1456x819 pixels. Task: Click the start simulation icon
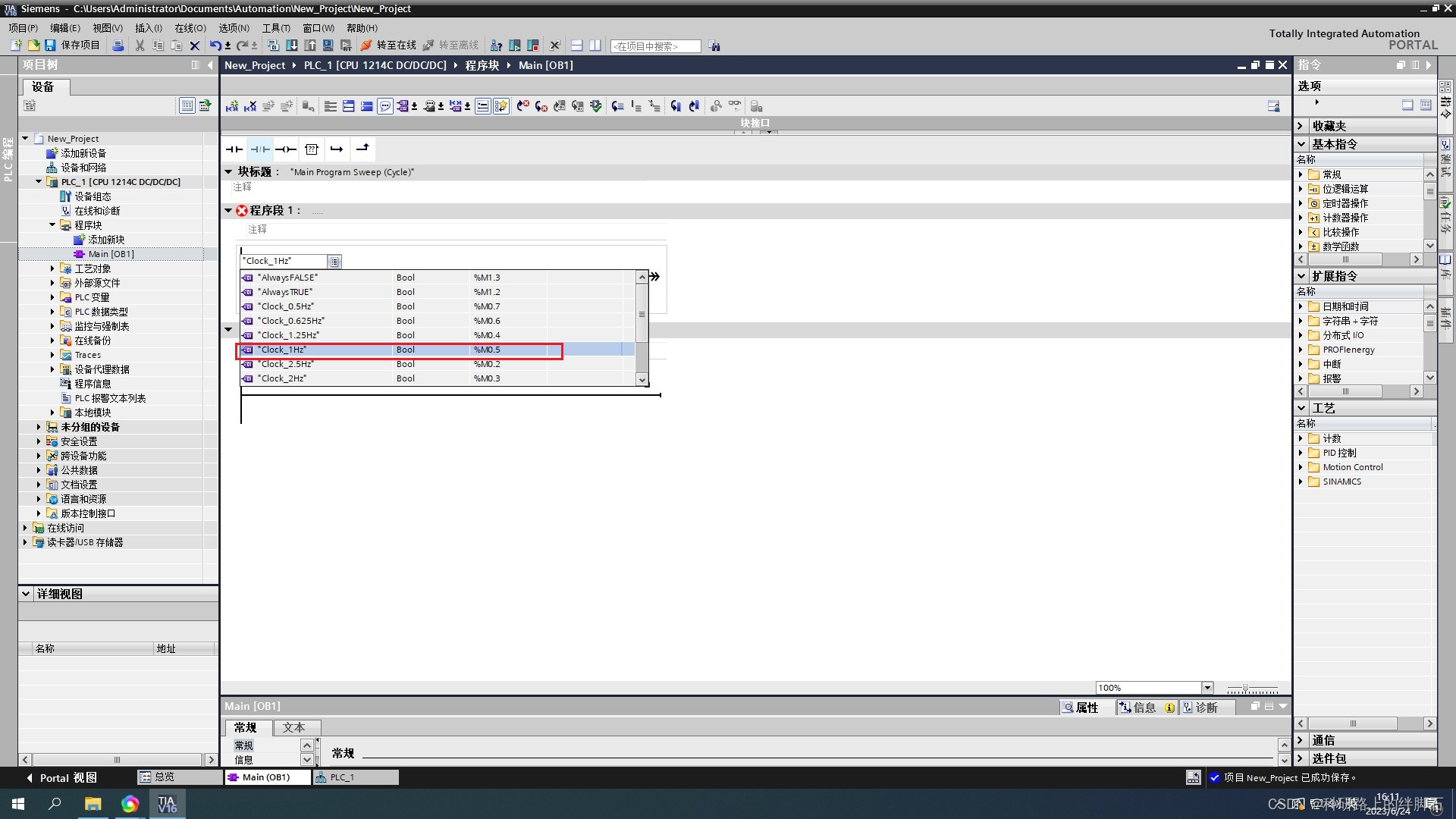(328, 45)
